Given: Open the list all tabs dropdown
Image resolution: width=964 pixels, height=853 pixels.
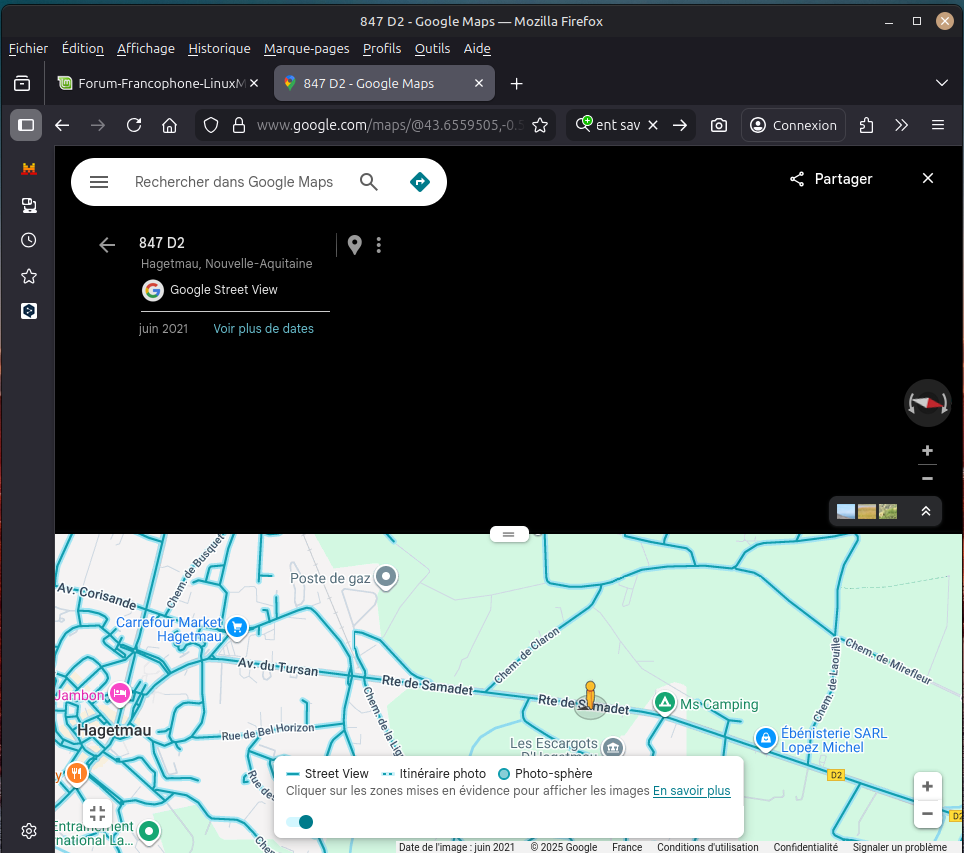Looking at the screenshot, I should tap(940, 83).
